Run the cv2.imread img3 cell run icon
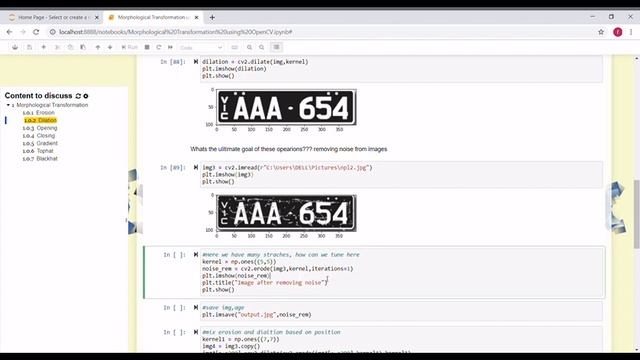The image size is (640, 360). point(196,167)
